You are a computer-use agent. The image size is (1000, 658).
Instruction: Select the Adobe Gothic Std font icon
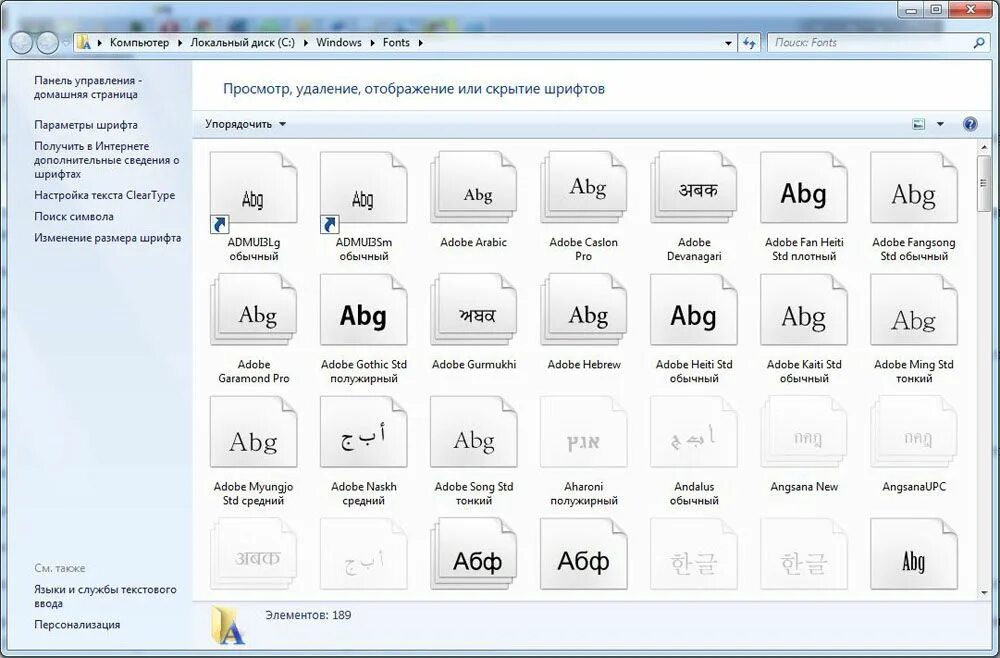point(364,310)
